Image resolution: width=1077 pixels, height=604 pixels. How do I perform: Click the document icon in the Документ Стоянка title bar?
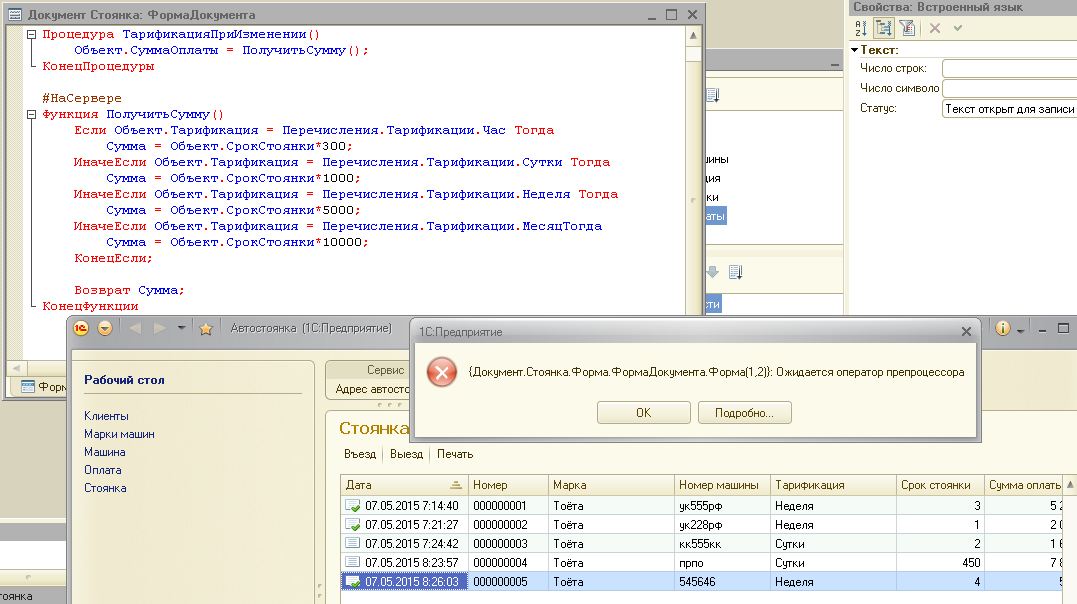coord(14,14)
